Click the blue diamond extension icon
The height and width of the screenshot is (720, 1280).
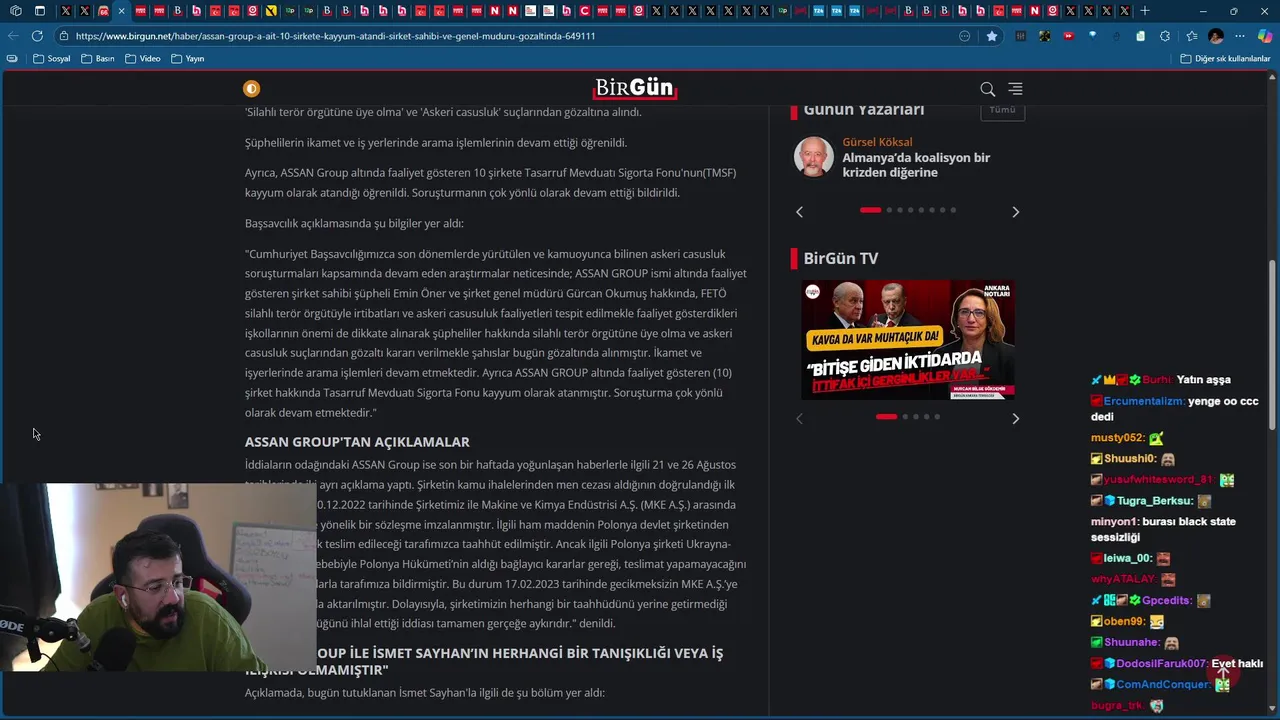tap(1092, 36)
